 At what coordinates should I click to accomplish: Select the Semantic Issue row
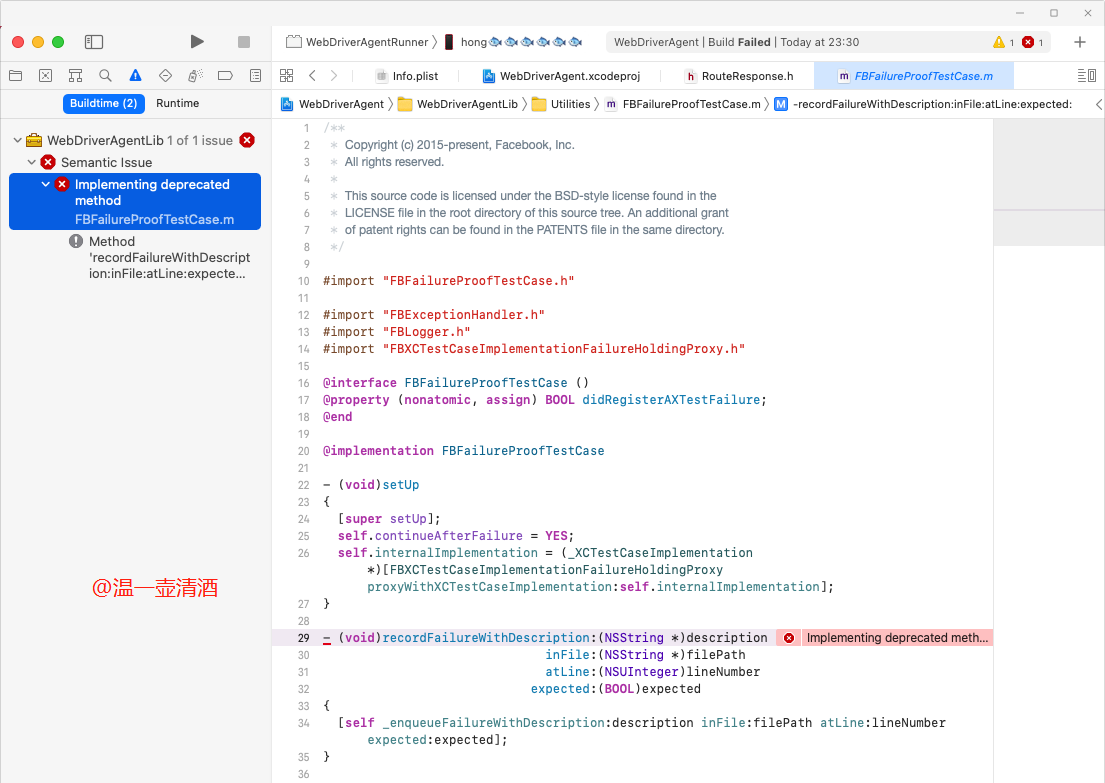click(x=135, y=162)
